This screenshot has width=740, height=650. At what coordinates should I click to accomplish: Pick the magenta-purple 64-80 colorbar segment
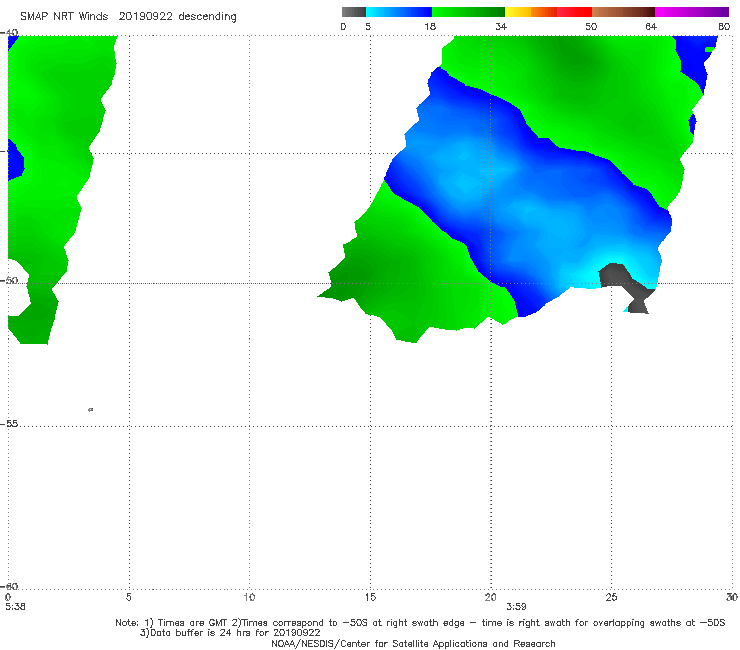coord(692,12)
